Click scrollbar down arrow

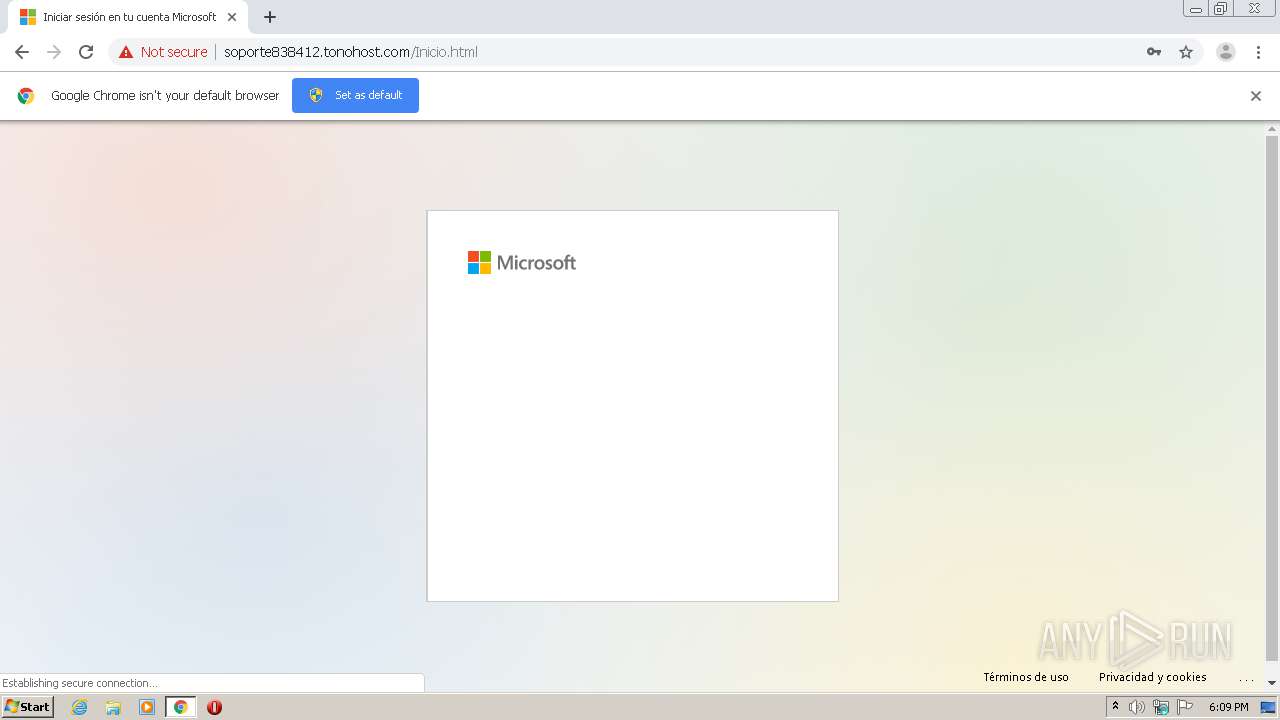(x=1272, y=683)
